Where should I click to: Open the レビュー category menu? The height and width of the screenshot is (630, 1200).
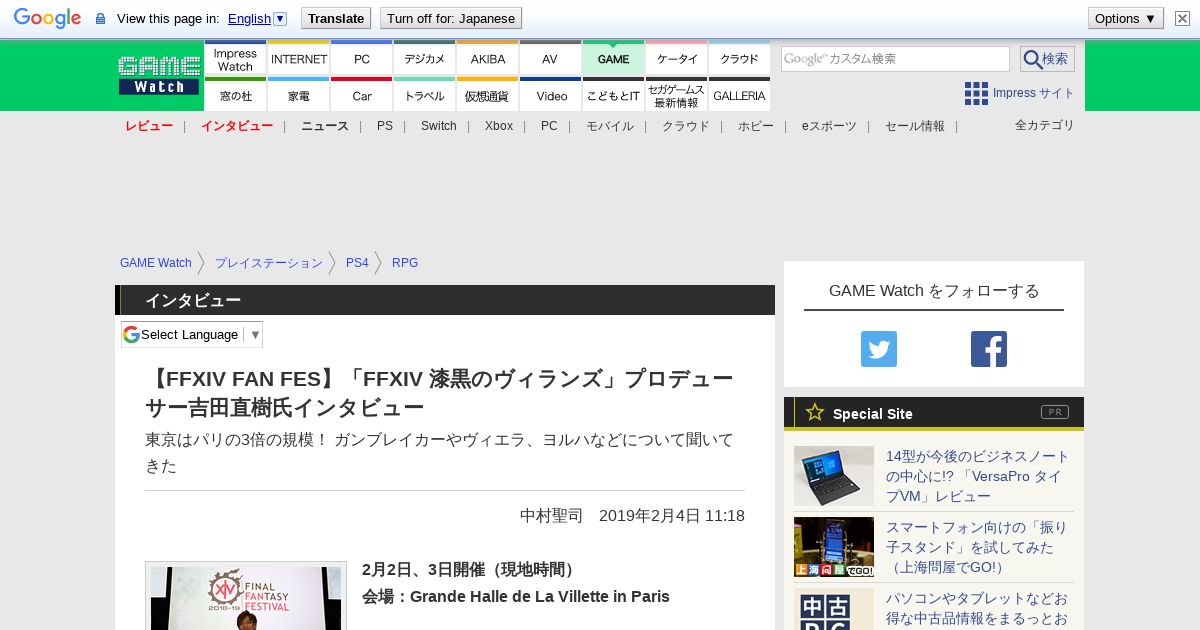[x=149, y=126]
